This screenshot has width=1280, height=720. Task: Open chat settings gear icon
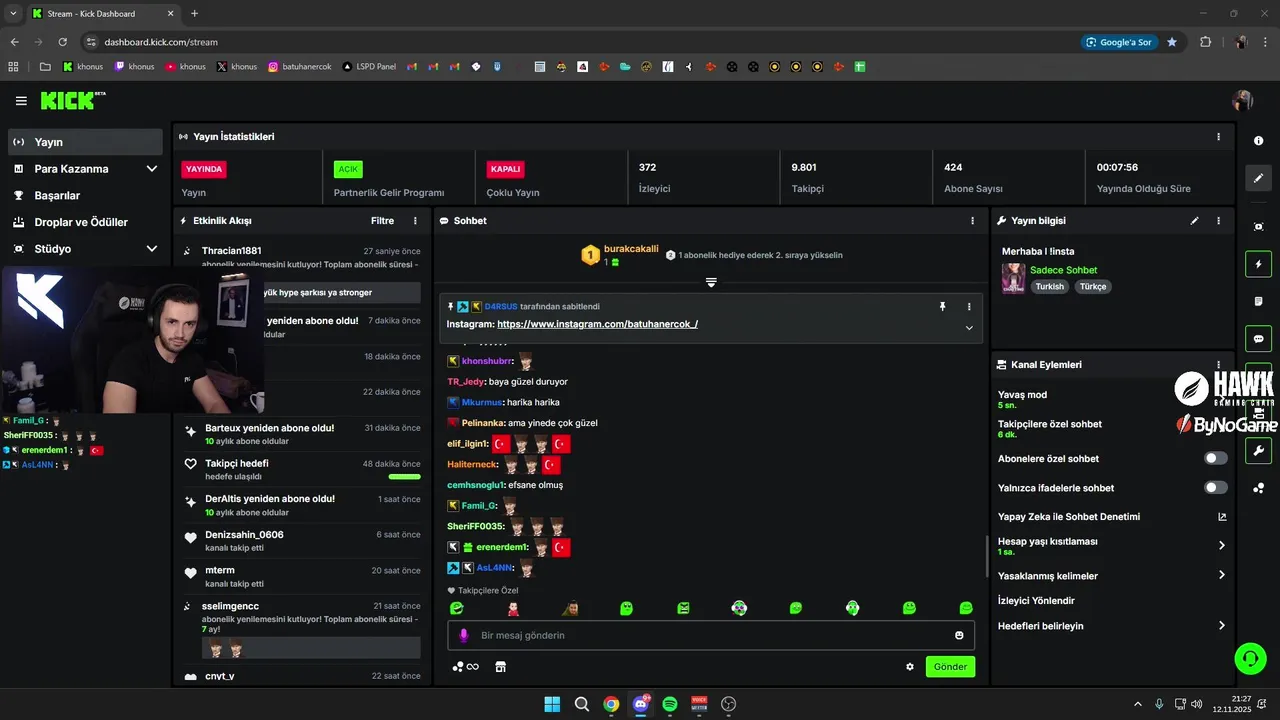[x=910, y=666]
